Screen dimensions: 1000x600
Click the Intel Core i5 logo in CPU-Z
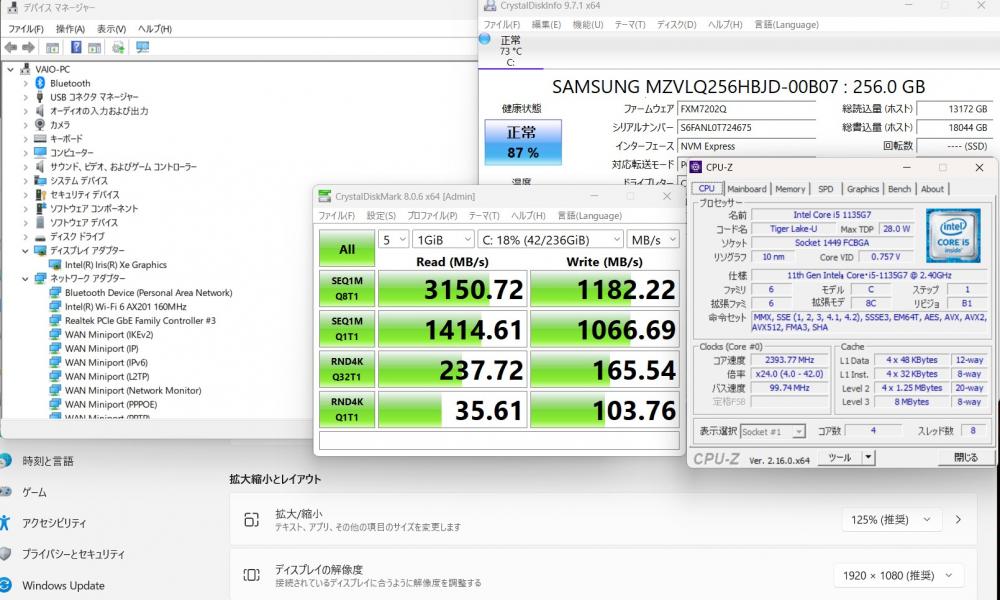pos(952,236)
